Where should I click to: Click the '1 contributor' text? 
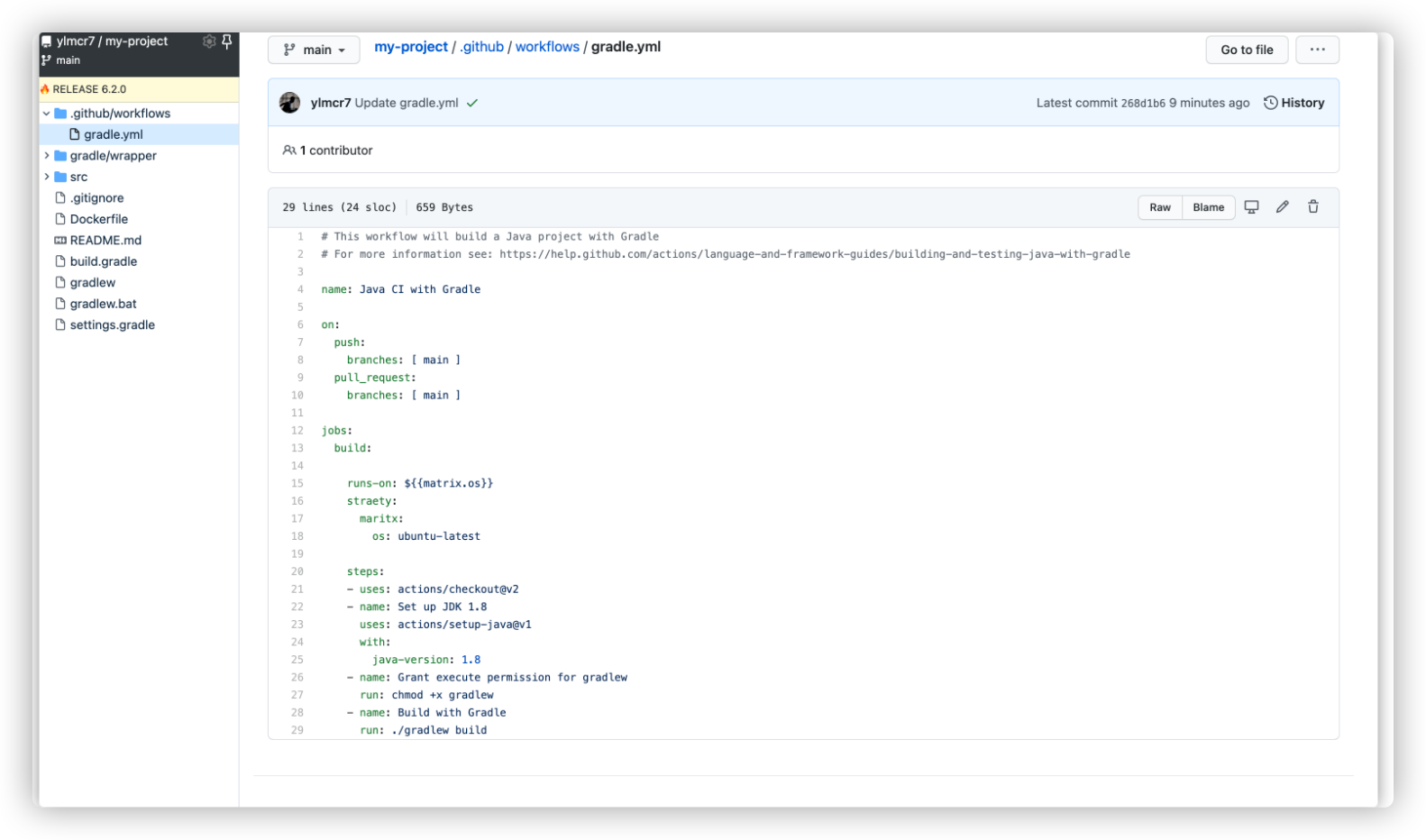(x=336, y=151)
